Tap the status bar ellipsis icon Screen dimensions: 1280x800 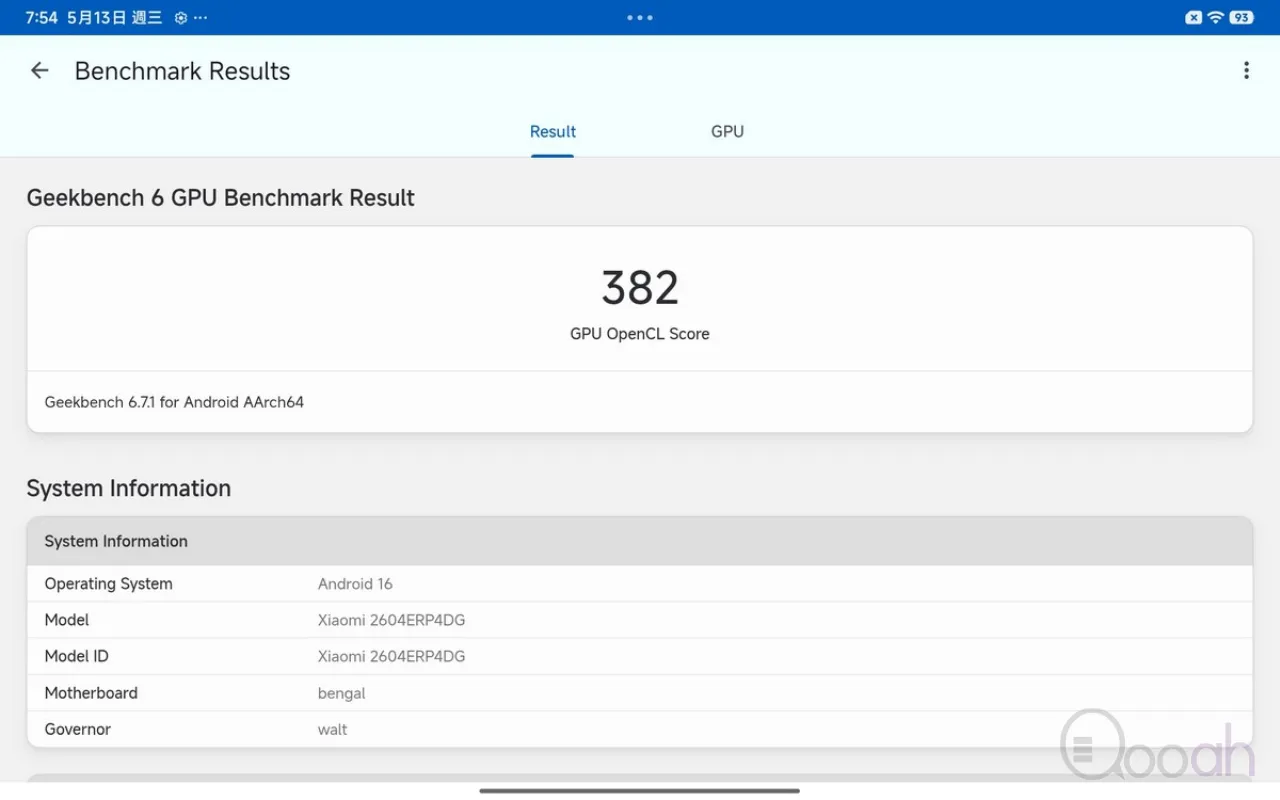[x=201, y=18]
